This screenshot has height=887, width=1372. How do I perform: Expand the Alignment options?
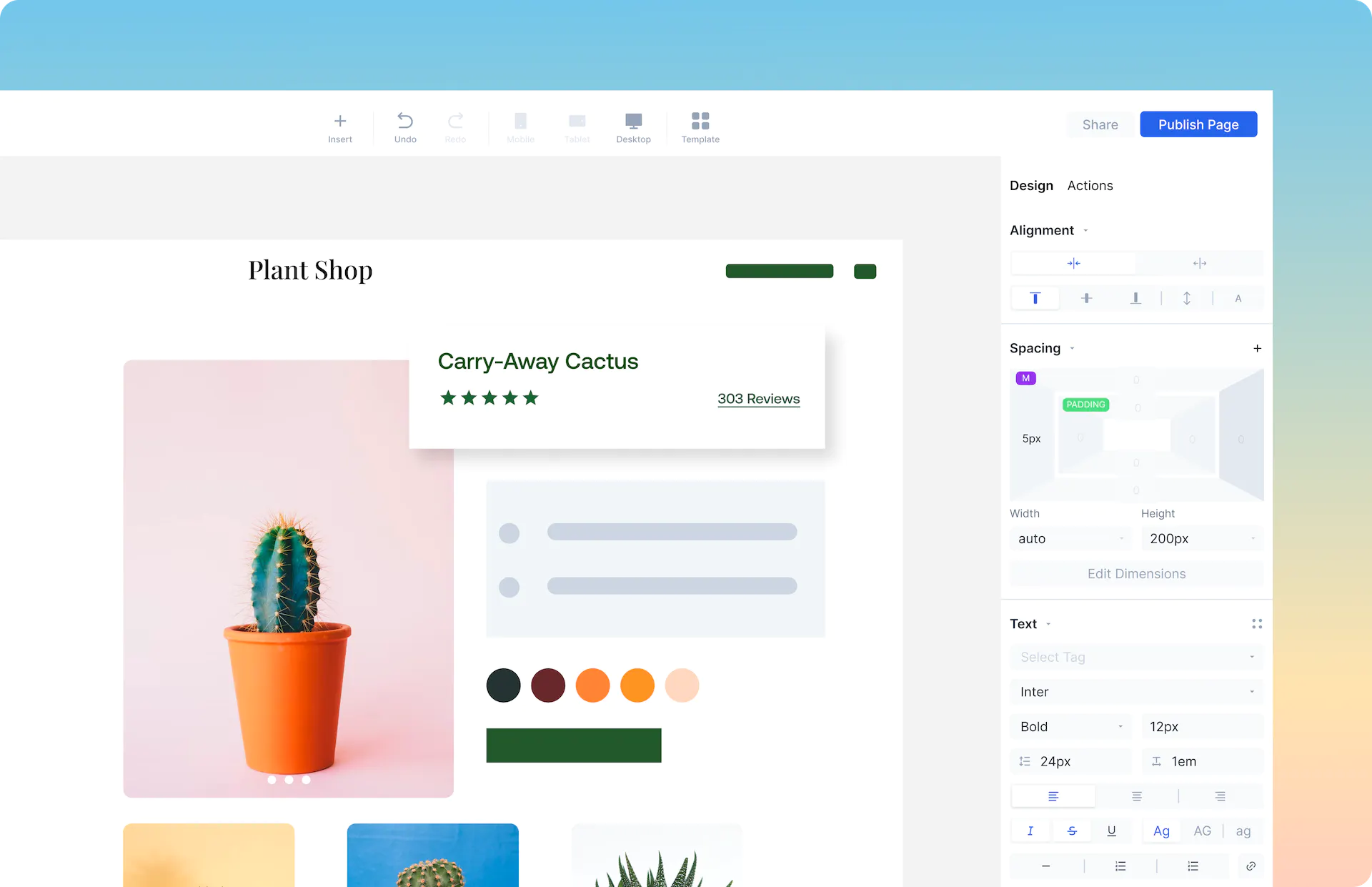coord(1090,230)
